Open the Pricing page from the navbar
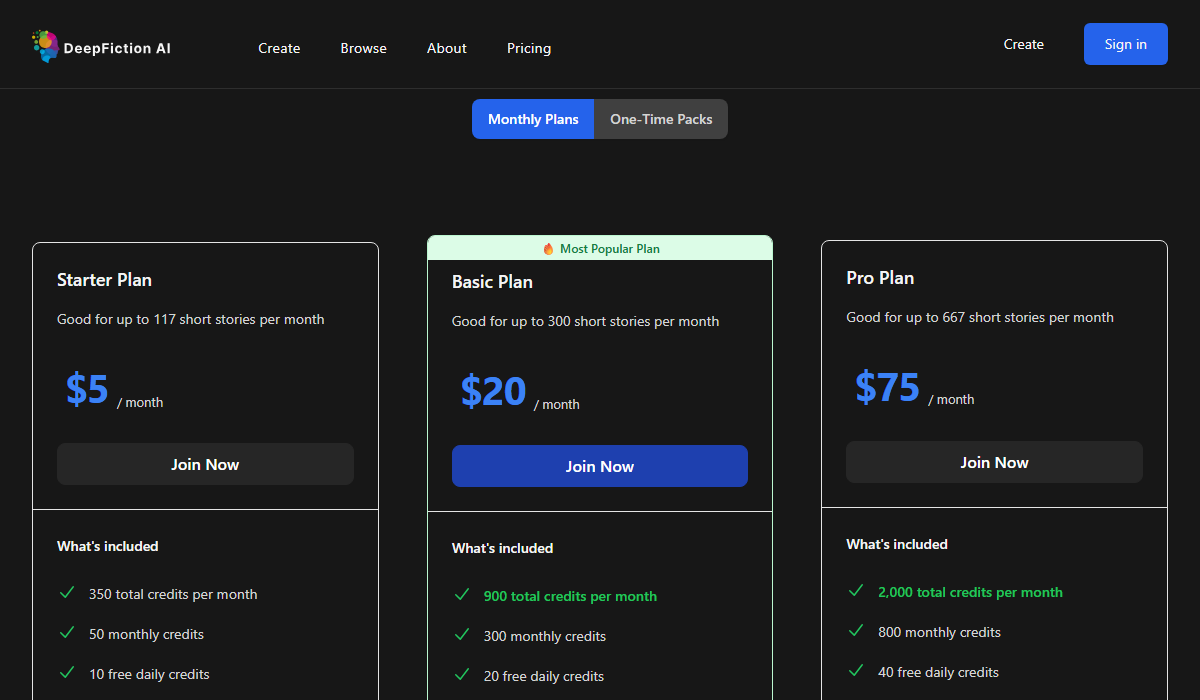This screenshot has height=700, width=1200. 528,48
